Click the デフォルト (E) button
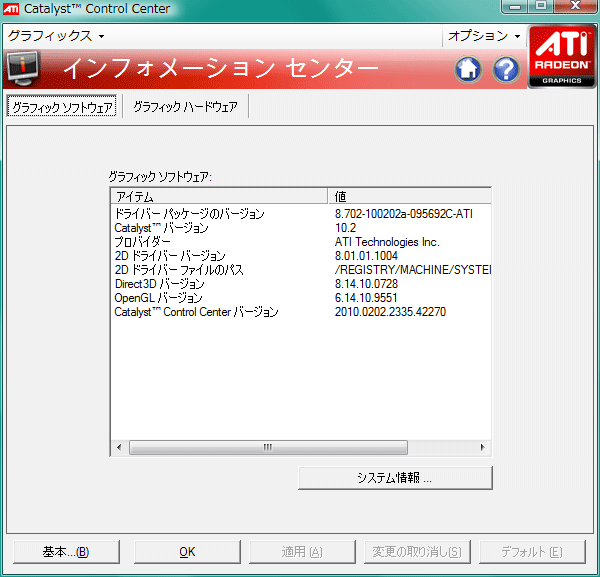600x577 pixels. tap(532, 552)
